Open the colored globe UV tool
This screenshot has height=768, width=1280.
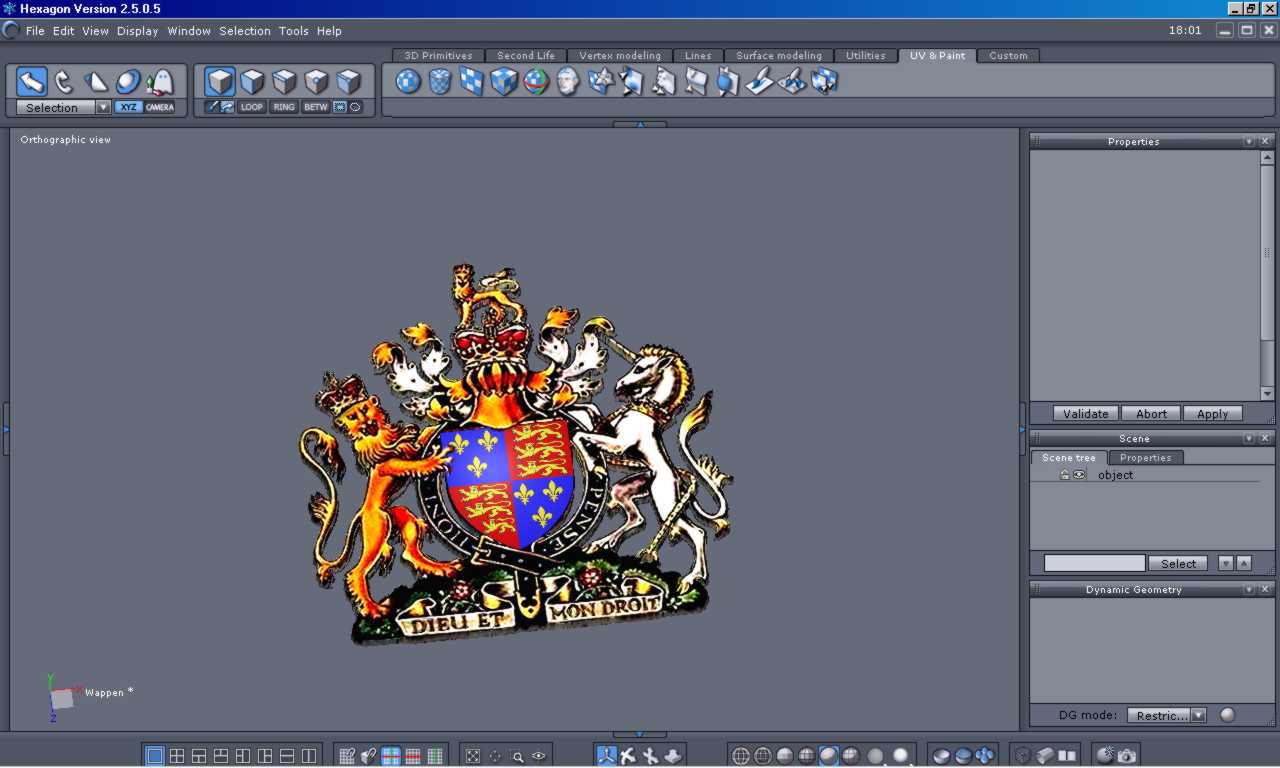[536, 81]
